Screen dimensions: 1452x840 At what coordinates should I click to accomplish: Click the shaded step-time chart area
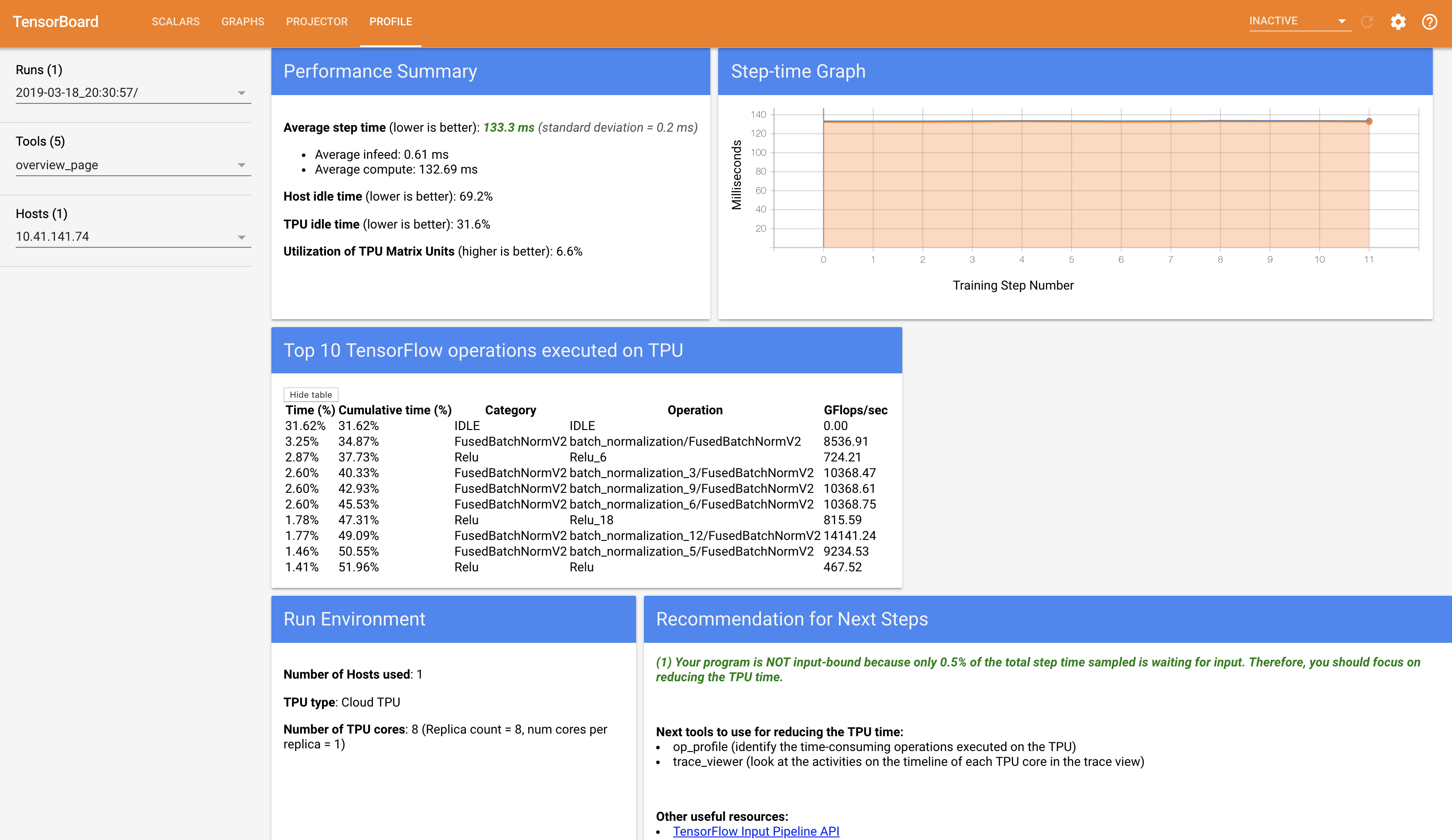1095,184
